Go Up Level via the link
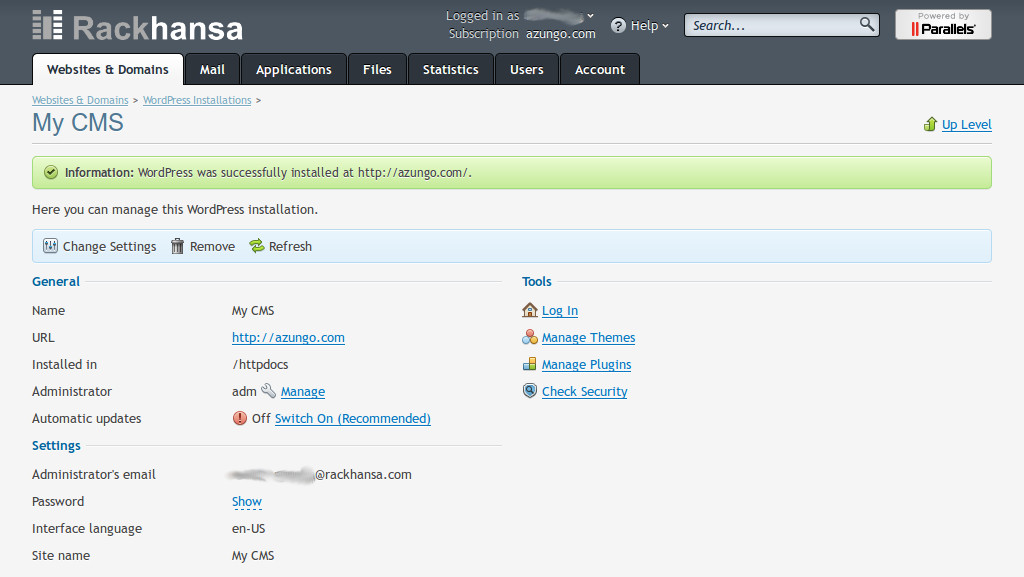Viewport: 1024px width, 577px height. pos(967,124)
